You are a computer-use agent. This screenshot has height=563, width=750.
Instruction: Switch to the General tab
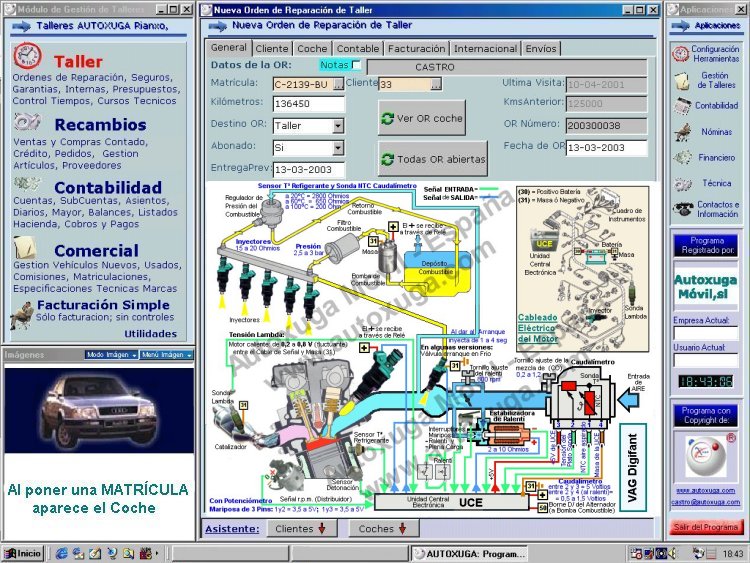click(x=229, y=47)
